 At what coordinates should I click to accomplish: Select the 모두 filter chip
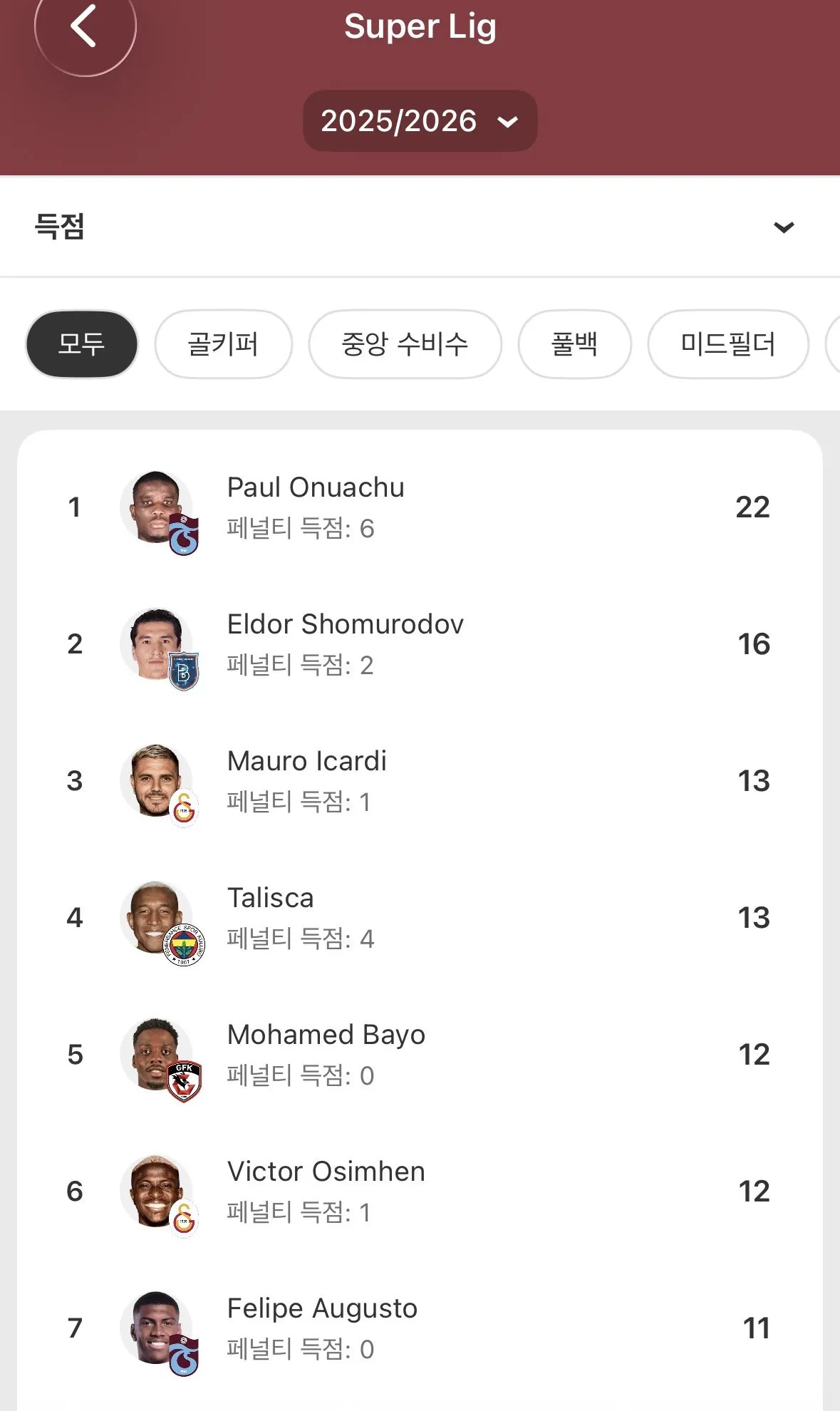(81, 344)
